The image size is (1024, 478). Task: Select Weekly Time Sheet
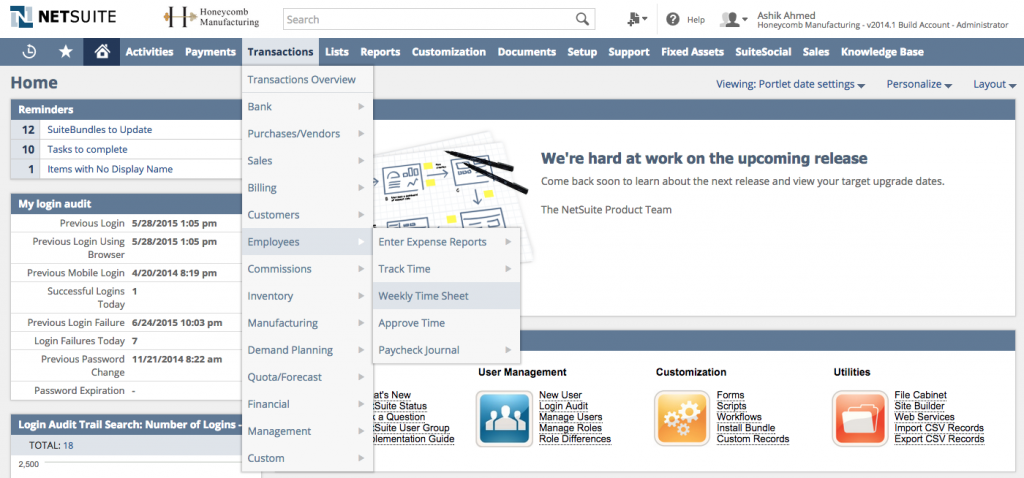(446, 296)
